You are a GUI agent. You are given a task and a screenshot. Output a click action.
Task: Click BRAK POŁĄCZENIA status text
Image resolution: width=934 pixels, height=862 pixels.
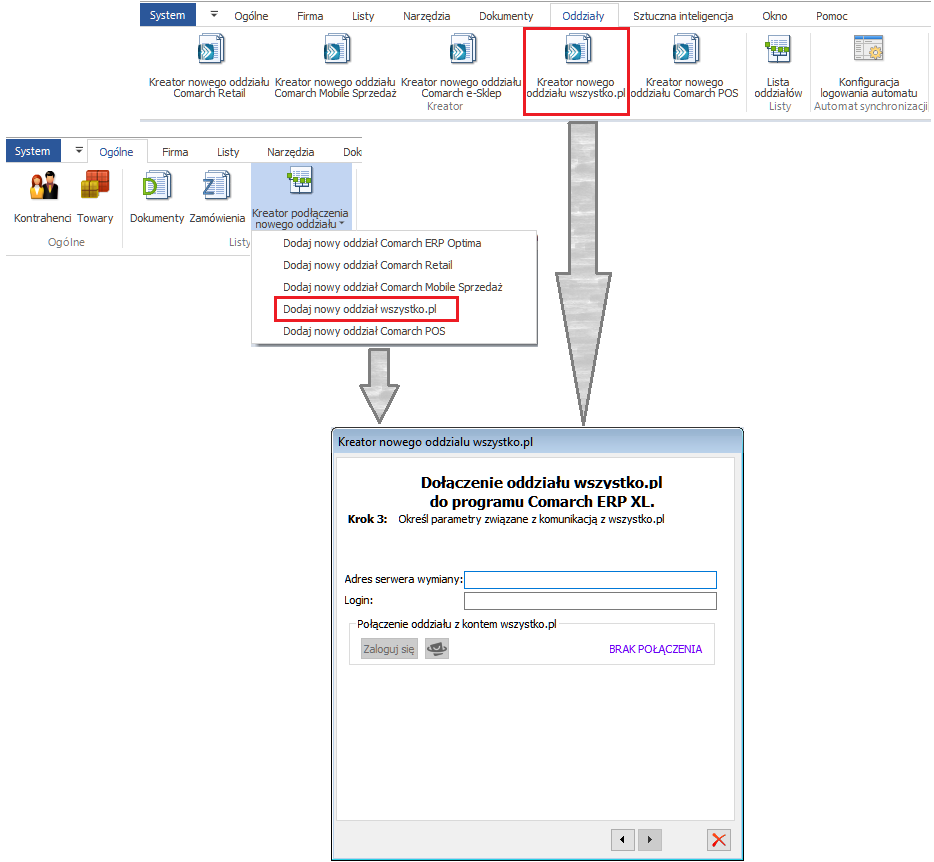click(655, 649)
